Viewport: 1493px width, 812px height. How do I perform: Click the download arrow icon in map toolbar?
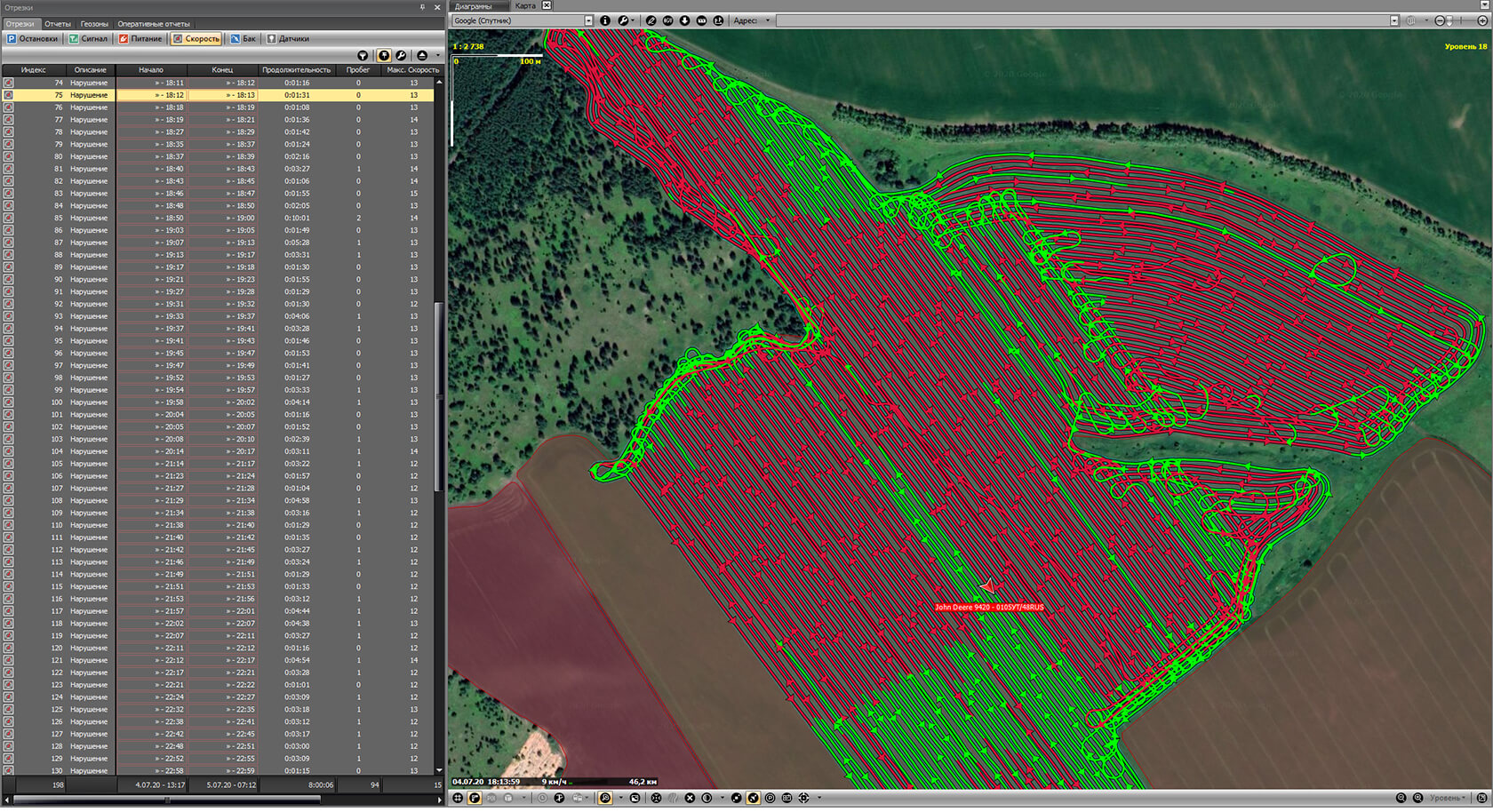(684, 20)
